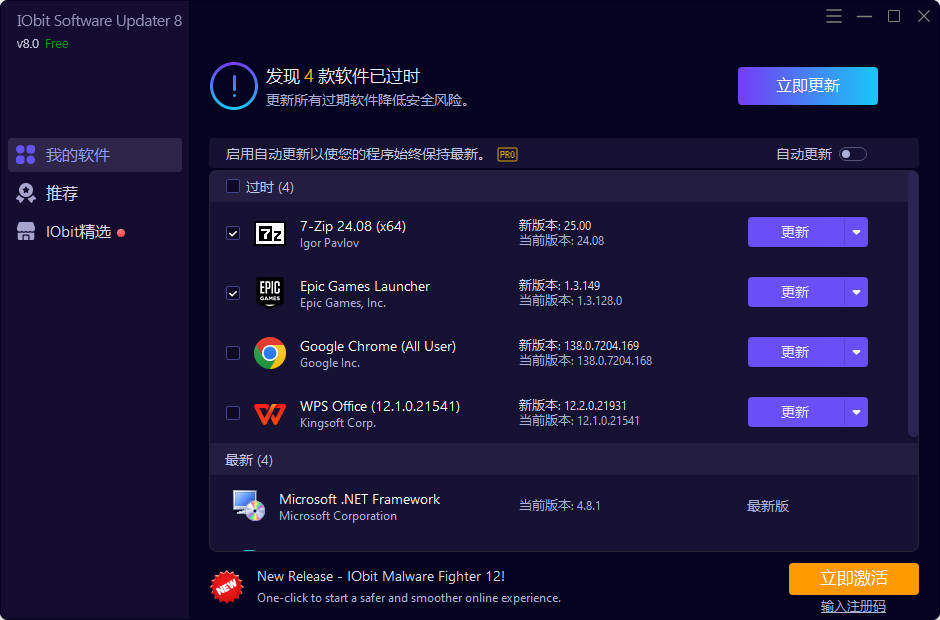Open the 推荐 tab
This screenshot has height=620, width=940.
pos(95,193)
